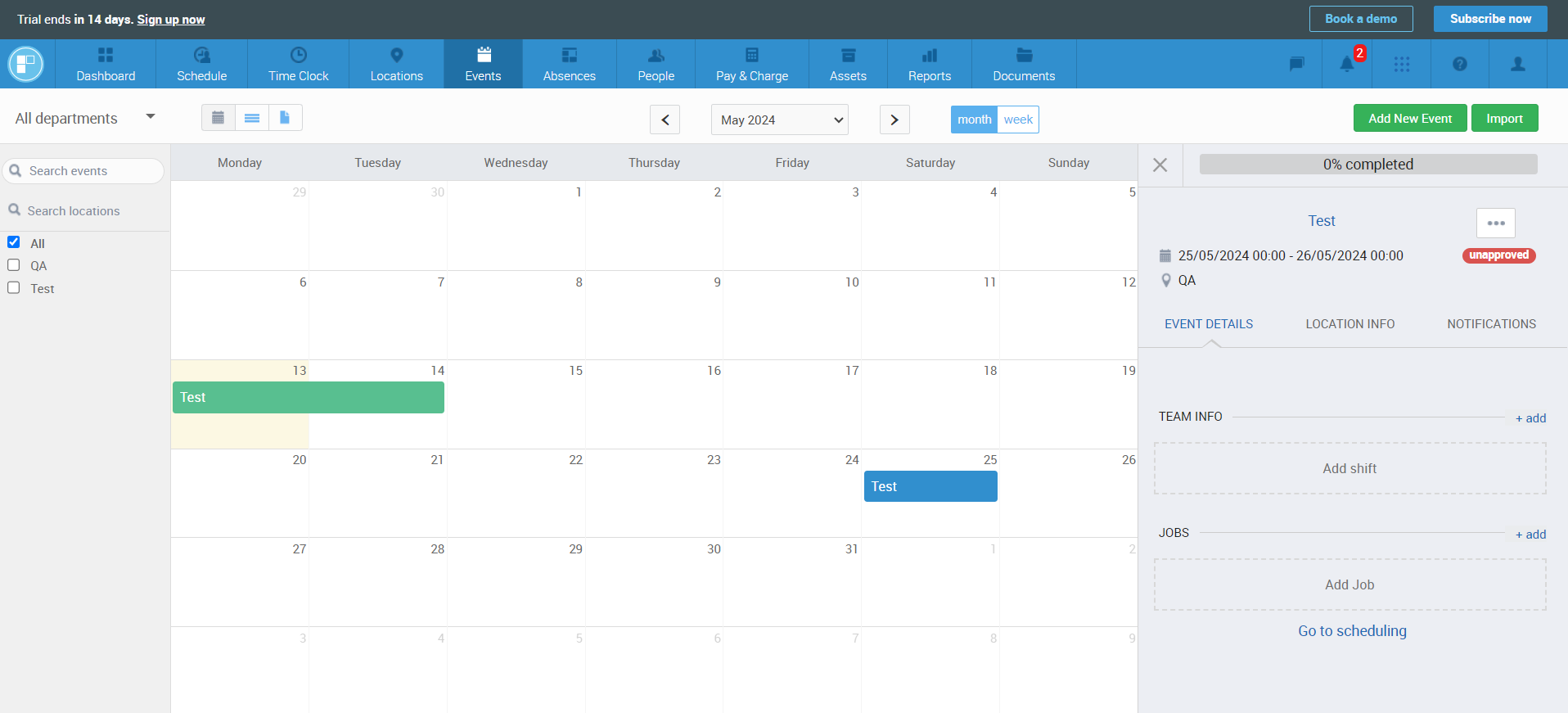Click the app logo in top-left corner
Viewport: 1568px width, 713px height.
pyautogui.click(x=26, y=64)
